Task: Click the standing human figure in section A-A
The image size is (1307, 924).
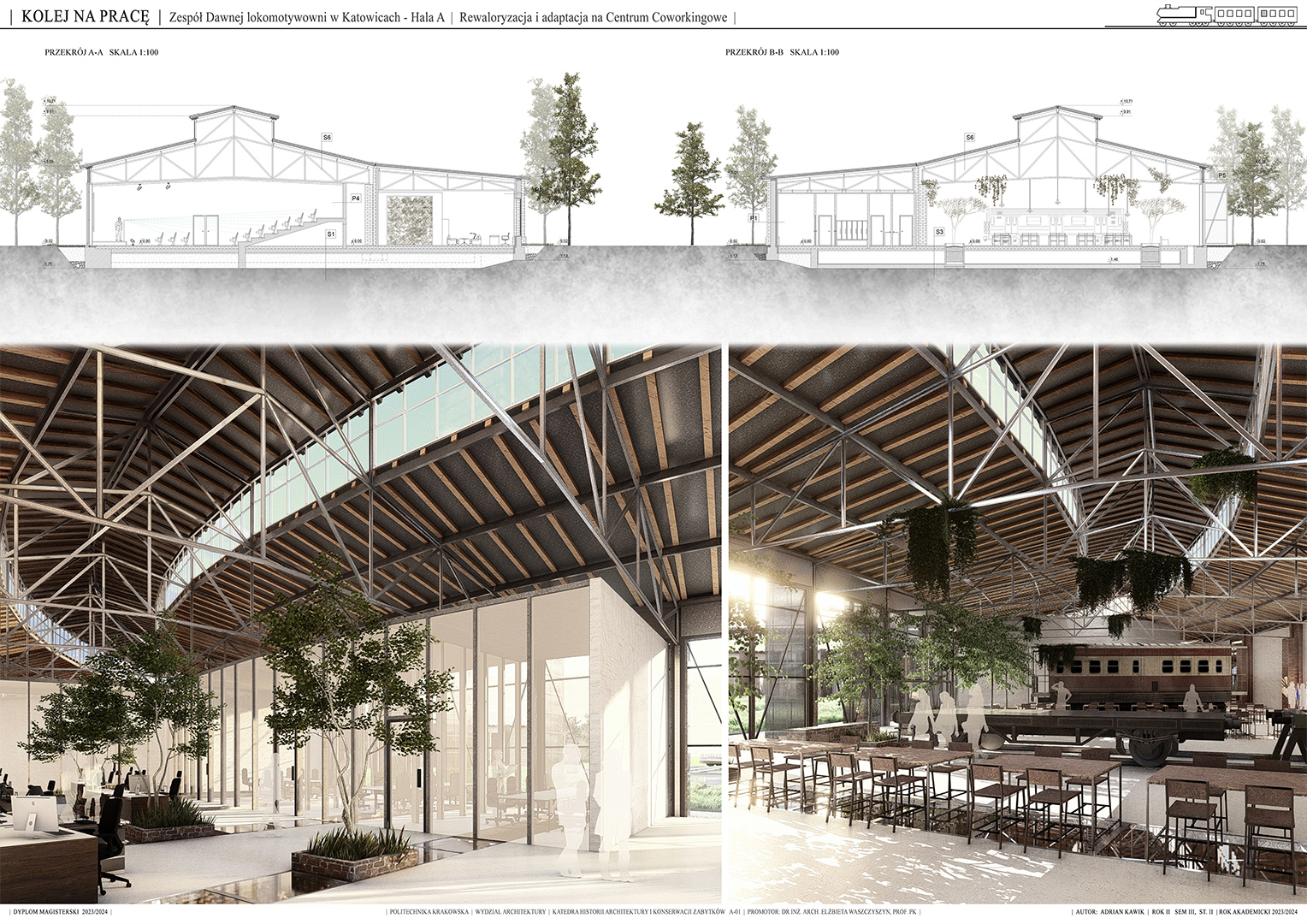Action: pos(119,229)
